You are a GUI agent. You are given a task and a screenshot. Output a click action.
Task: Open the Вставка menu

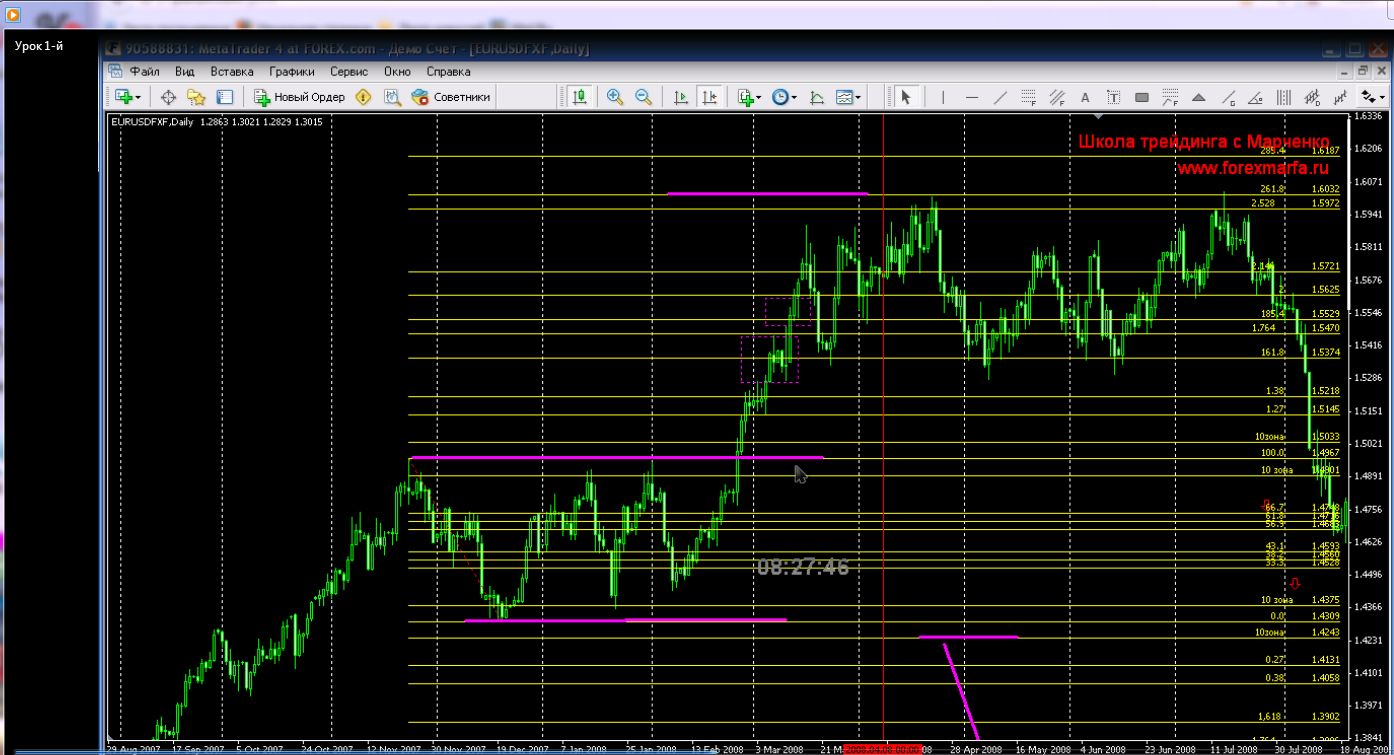coord(231,71)
